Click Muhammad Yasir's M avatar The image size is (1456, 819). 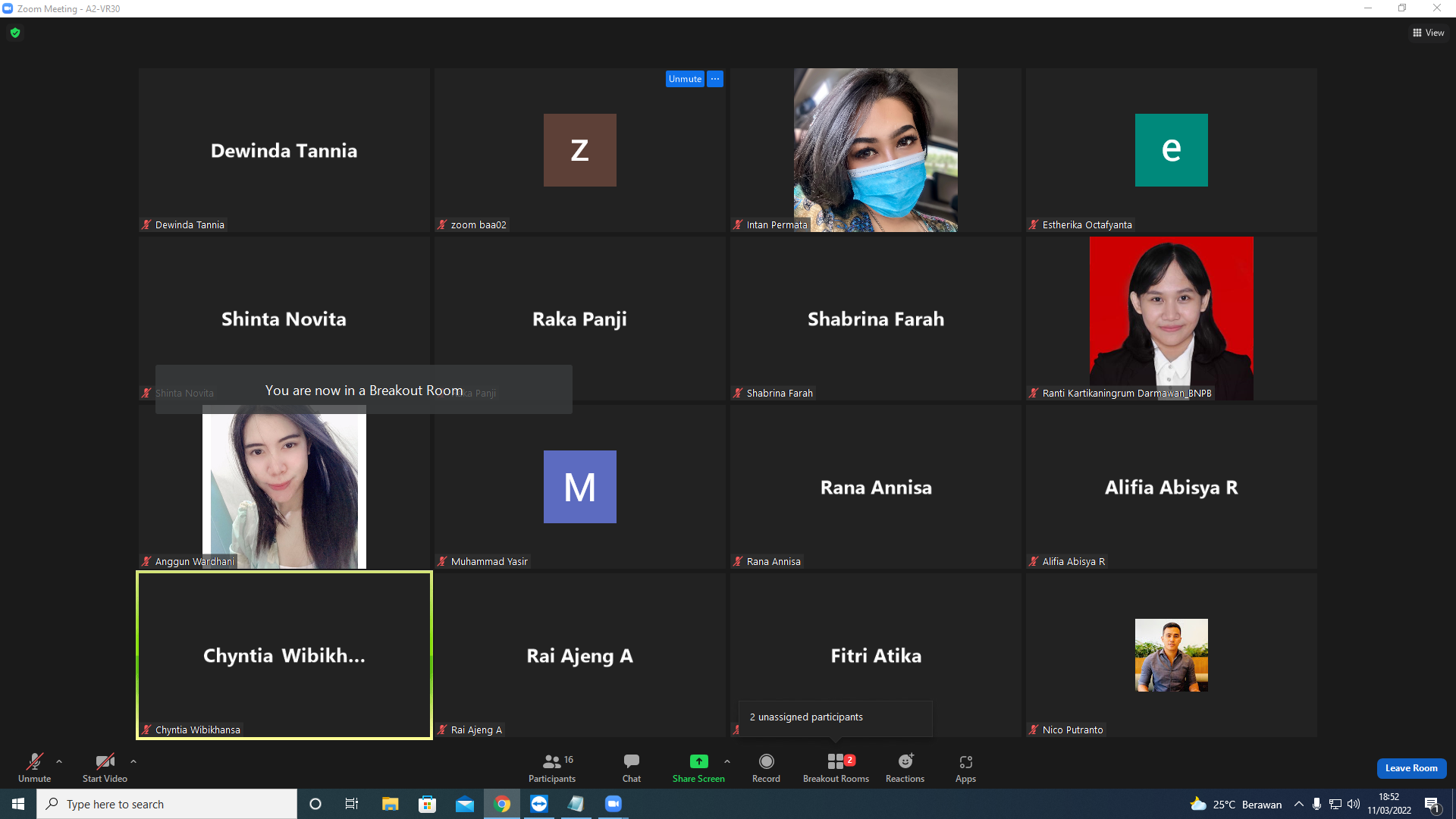[x=580, y=487]
